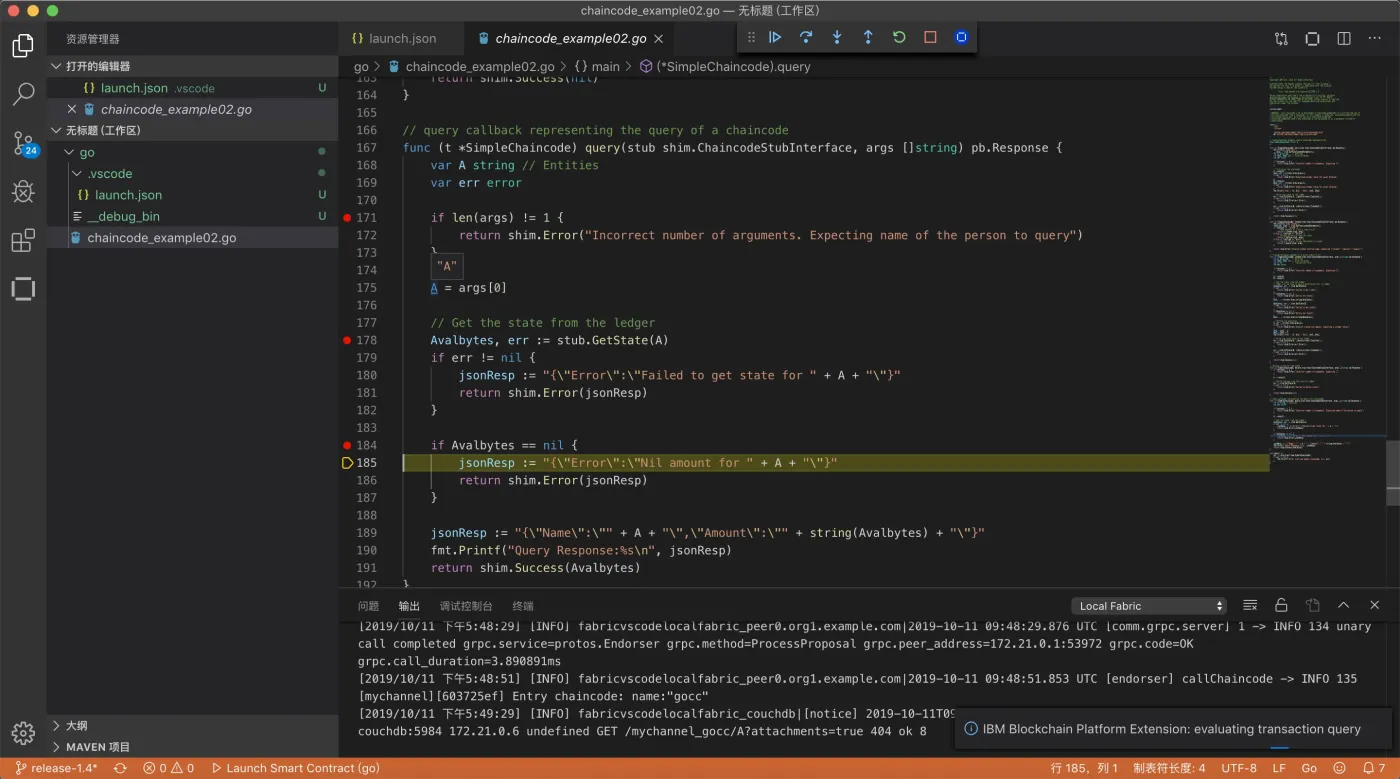Open the Debug view bug icon

[x=23, y=192]
